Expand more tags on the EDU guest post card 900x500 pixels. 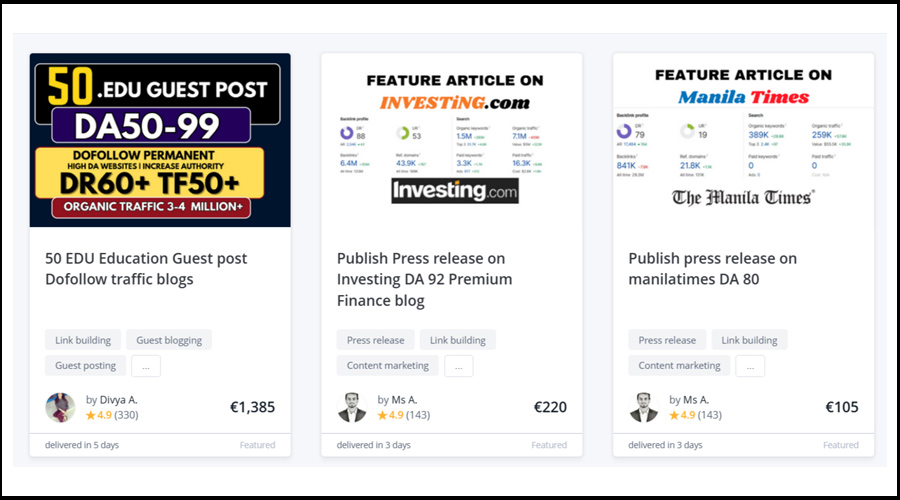click(145, 366)
